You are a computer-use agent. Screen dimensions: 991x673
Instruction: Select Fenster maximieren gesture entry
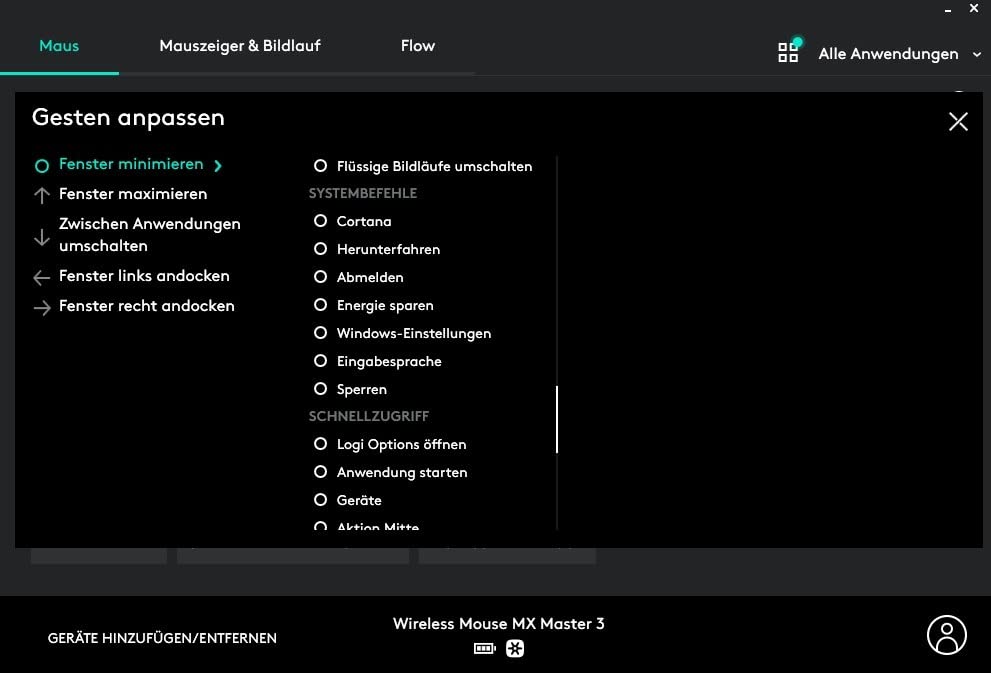[133, 194]
